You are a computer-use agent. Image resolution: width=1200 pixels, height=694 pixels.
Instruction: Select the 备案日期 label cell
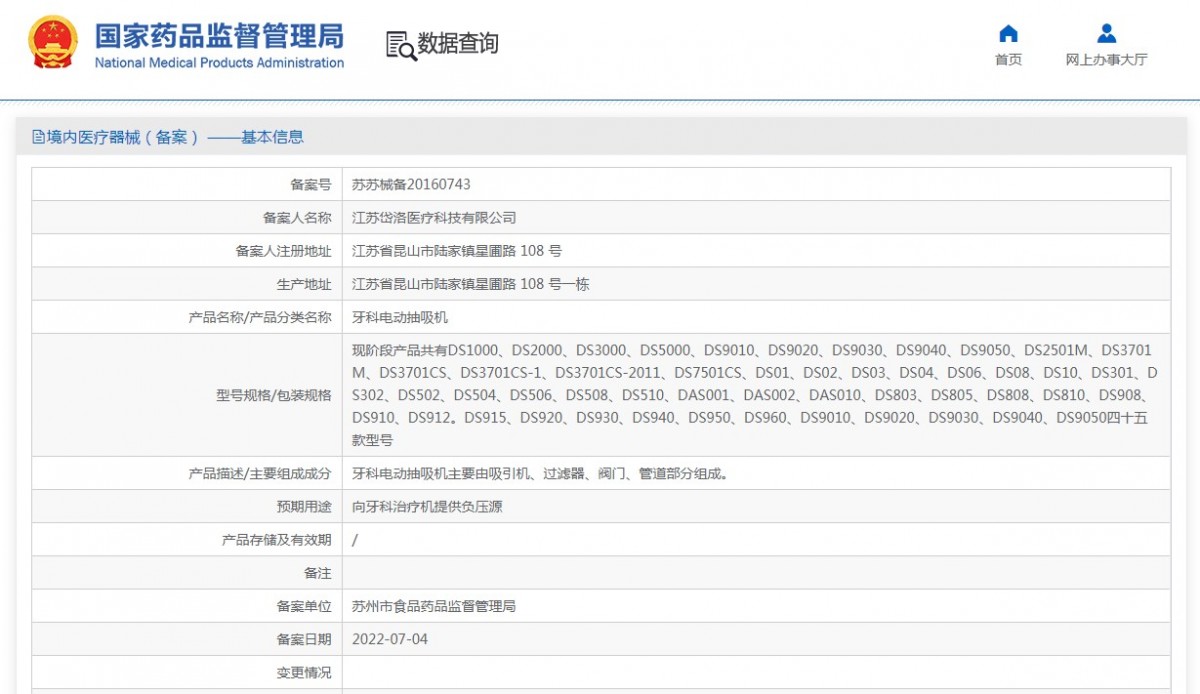click(187, 638)
